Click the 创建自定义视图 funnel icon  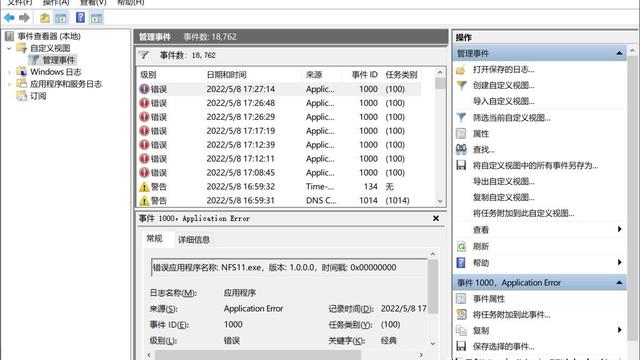click(461, 85)
